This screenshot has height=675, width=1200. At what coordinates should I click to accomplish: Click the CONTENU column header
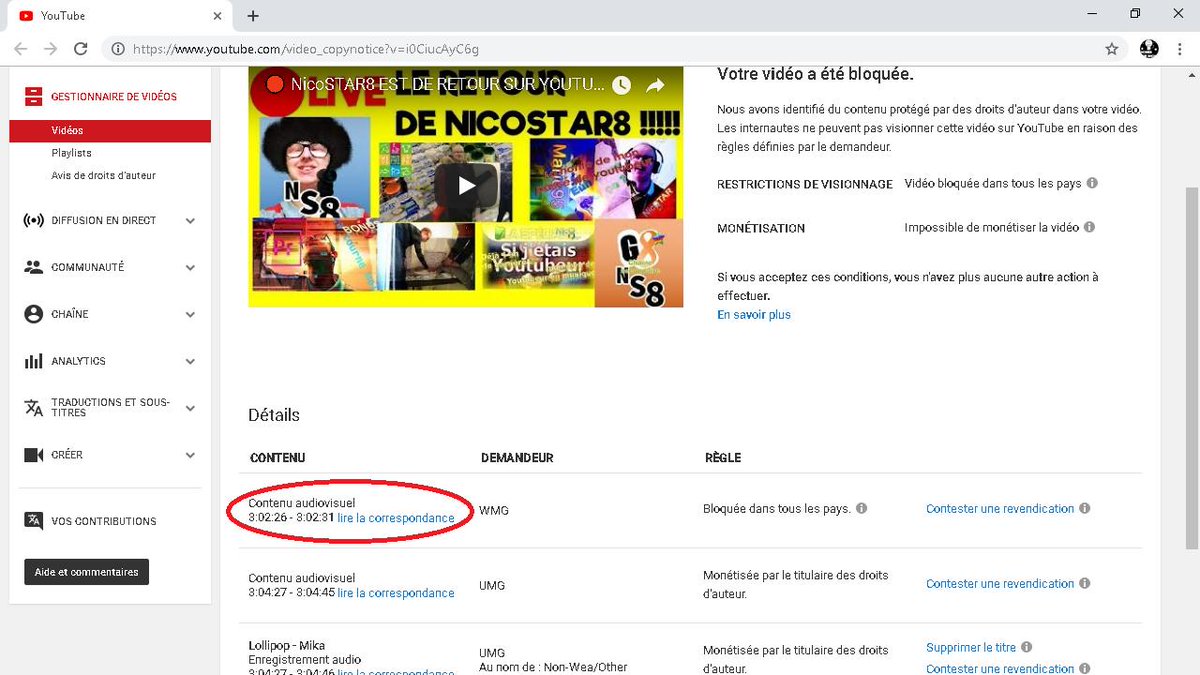tap(277, 458)
